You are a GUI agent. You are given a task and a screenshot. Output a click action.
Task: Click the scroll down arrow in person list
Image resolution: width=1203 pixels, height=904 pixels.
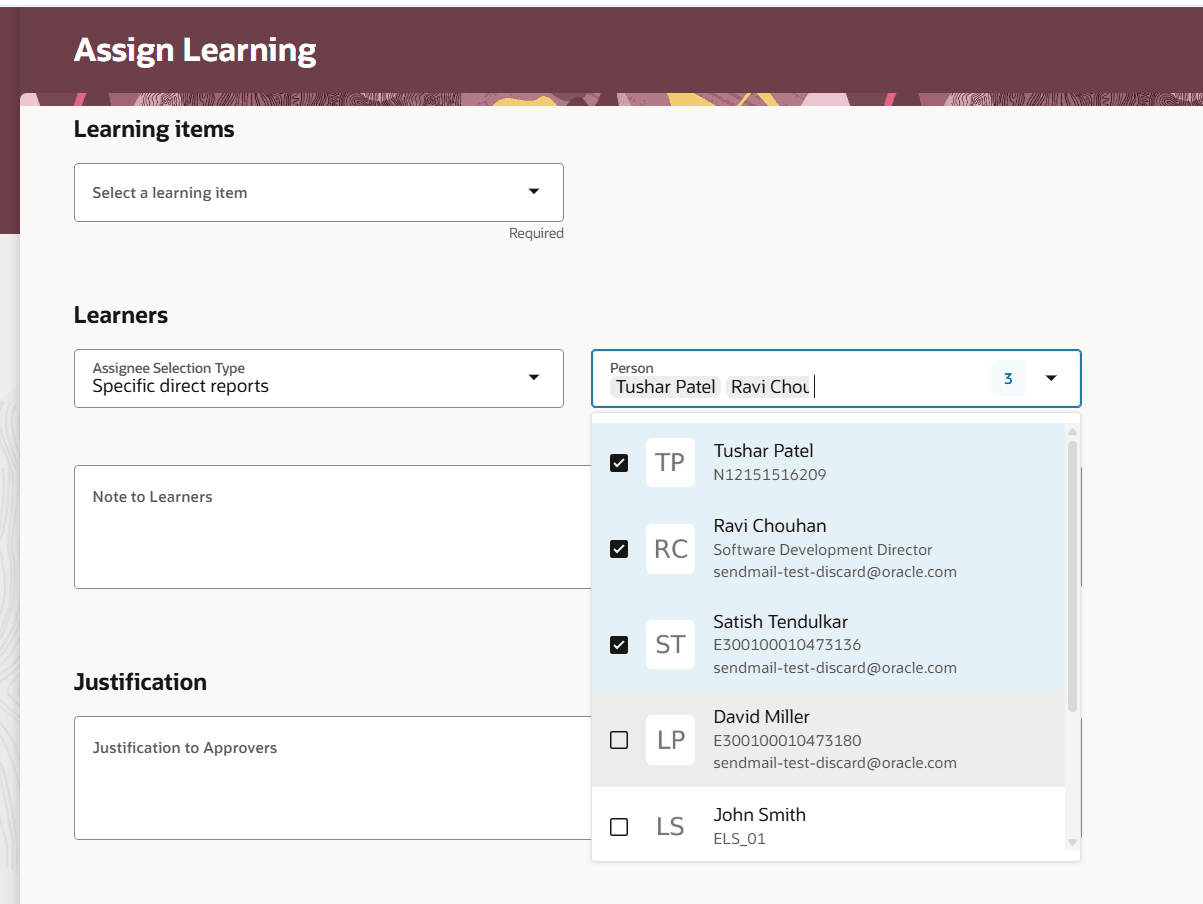pos(1073,843)
